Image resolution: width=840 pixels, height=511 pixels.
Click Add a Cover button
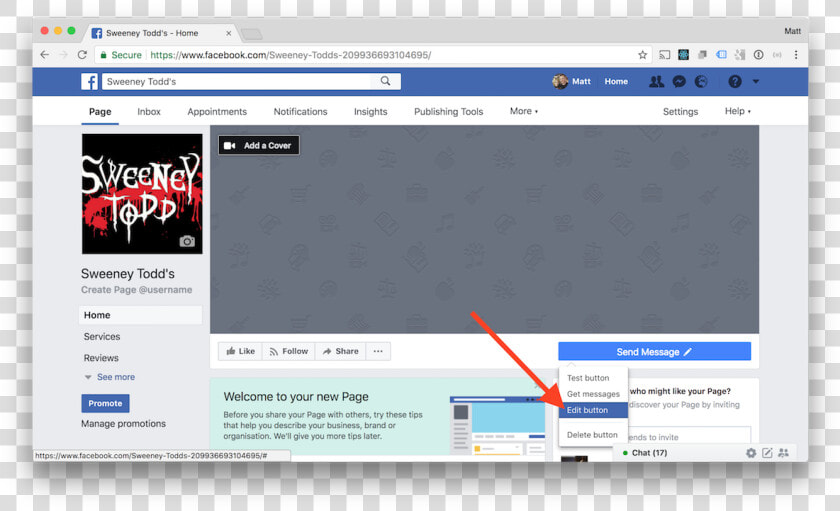[259, 145]
